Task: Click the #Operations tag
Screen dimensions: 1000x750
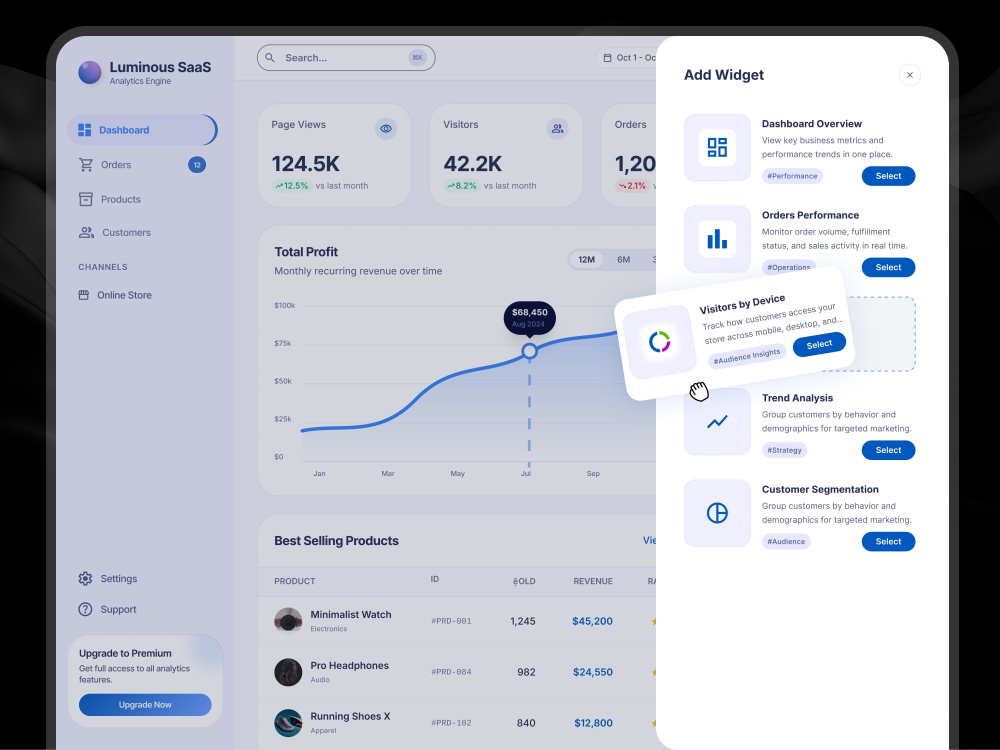Action: (x=789, y=267)
